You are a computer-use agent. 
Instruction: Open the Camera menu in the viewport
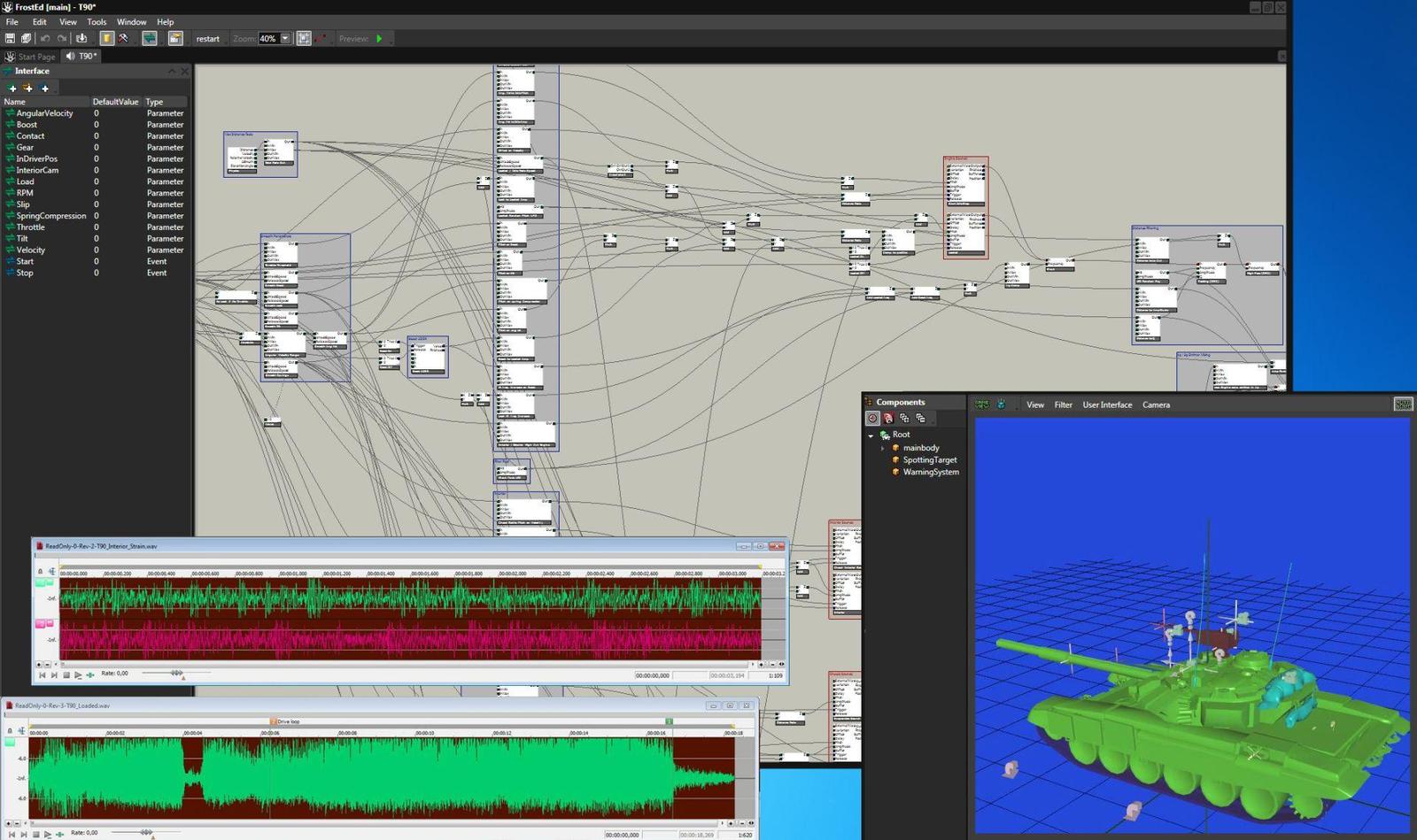tap(1156, 405)
